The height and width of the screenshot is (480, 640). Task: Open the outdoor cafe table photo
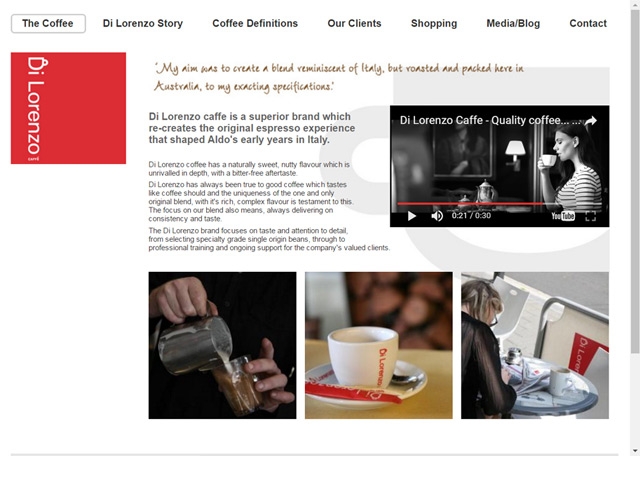535,345
